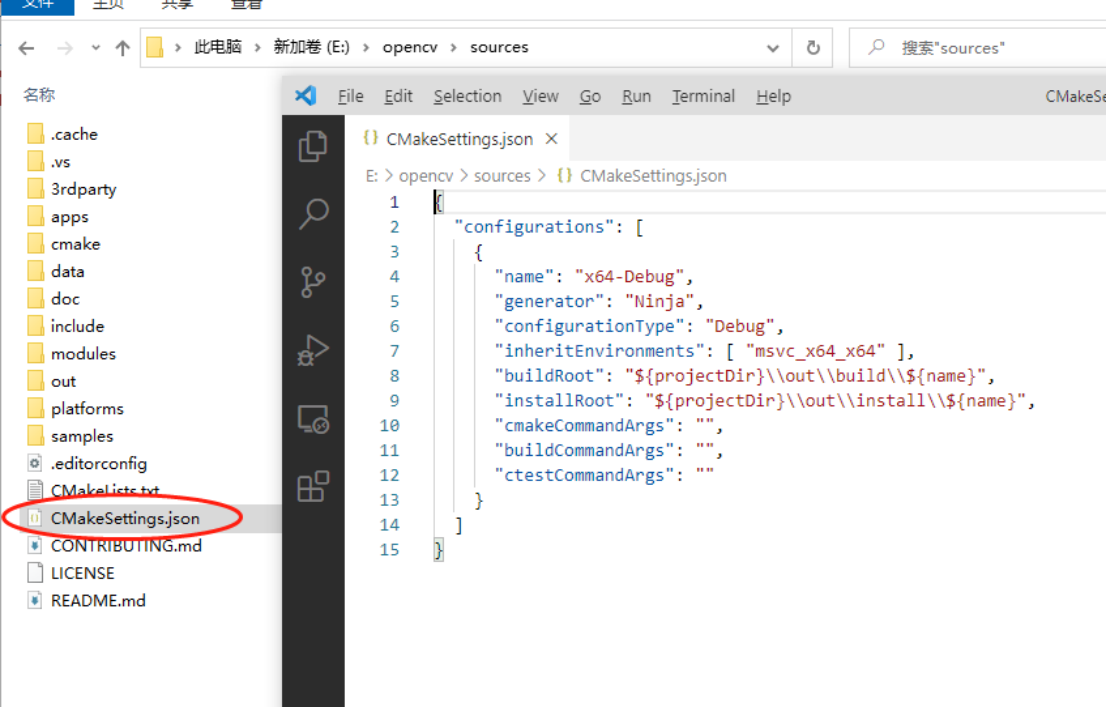The image size is (1107, 707).
Task: Select the .cache folder
Action: point(73,134)
